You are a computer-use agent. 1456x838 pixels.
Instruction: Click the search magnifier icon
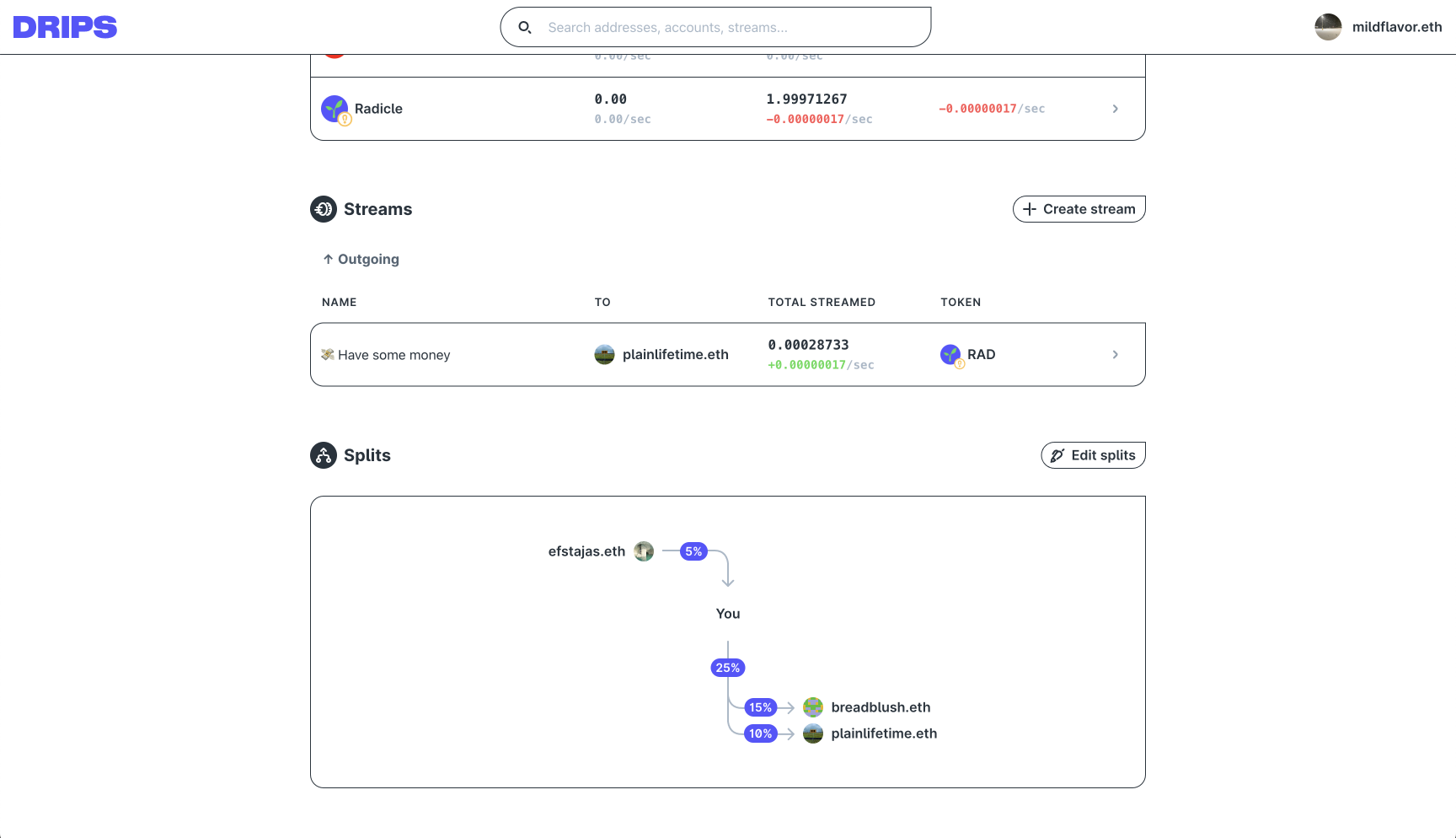click(524, 27)
